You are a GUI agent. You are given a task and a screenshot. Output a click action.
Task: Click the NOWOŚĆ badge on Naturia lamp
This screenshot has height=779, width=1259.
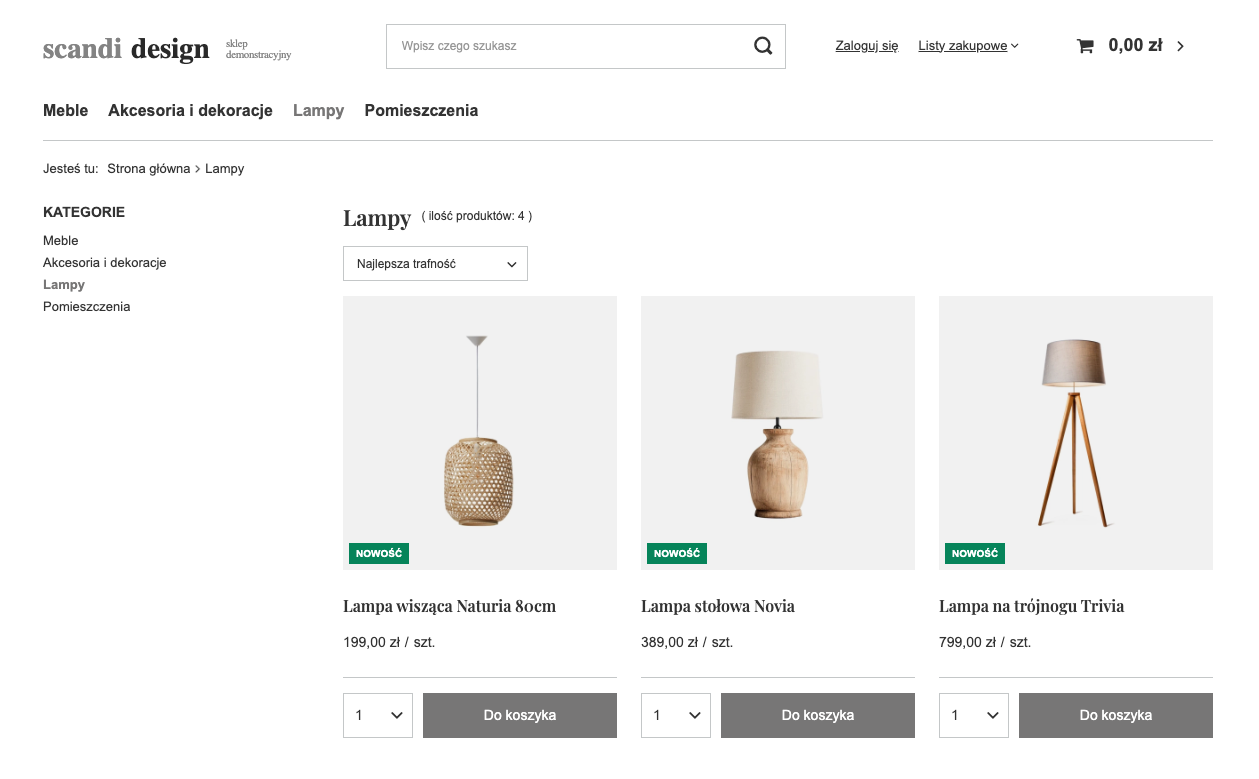379,553
